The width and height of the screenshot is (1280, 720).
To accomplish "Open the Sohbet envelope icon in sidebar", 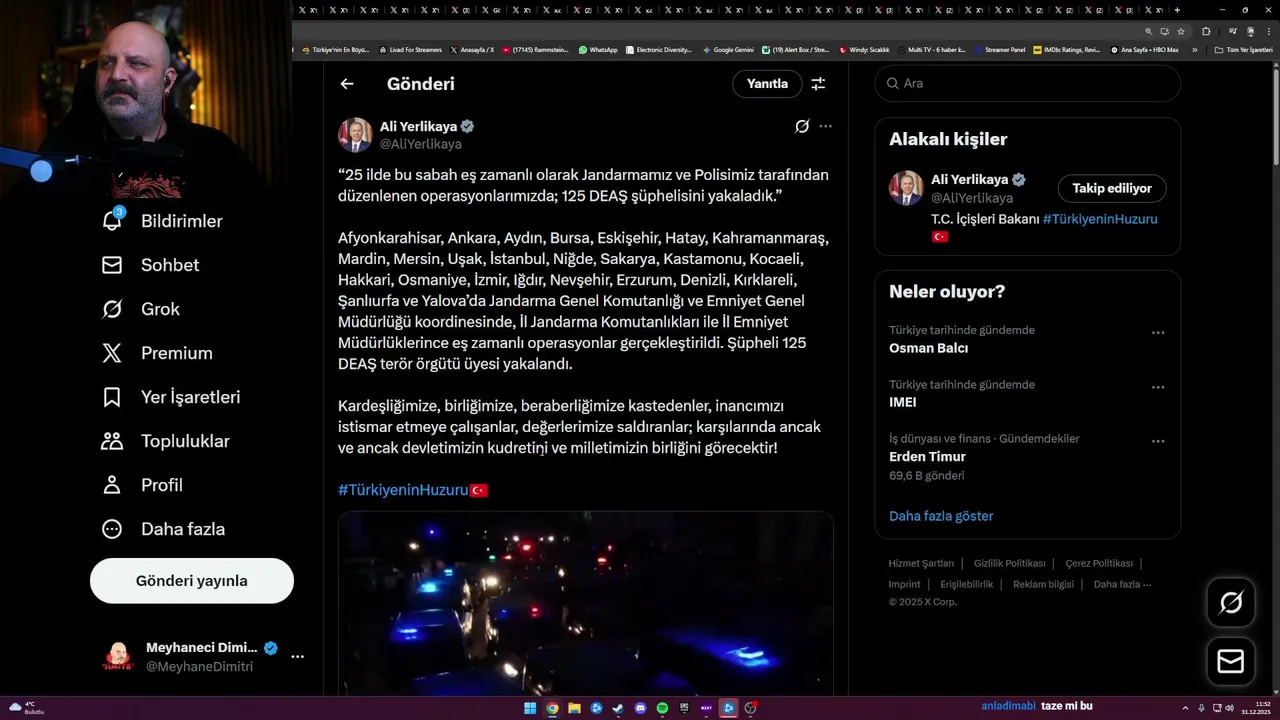I will (112, 265).
